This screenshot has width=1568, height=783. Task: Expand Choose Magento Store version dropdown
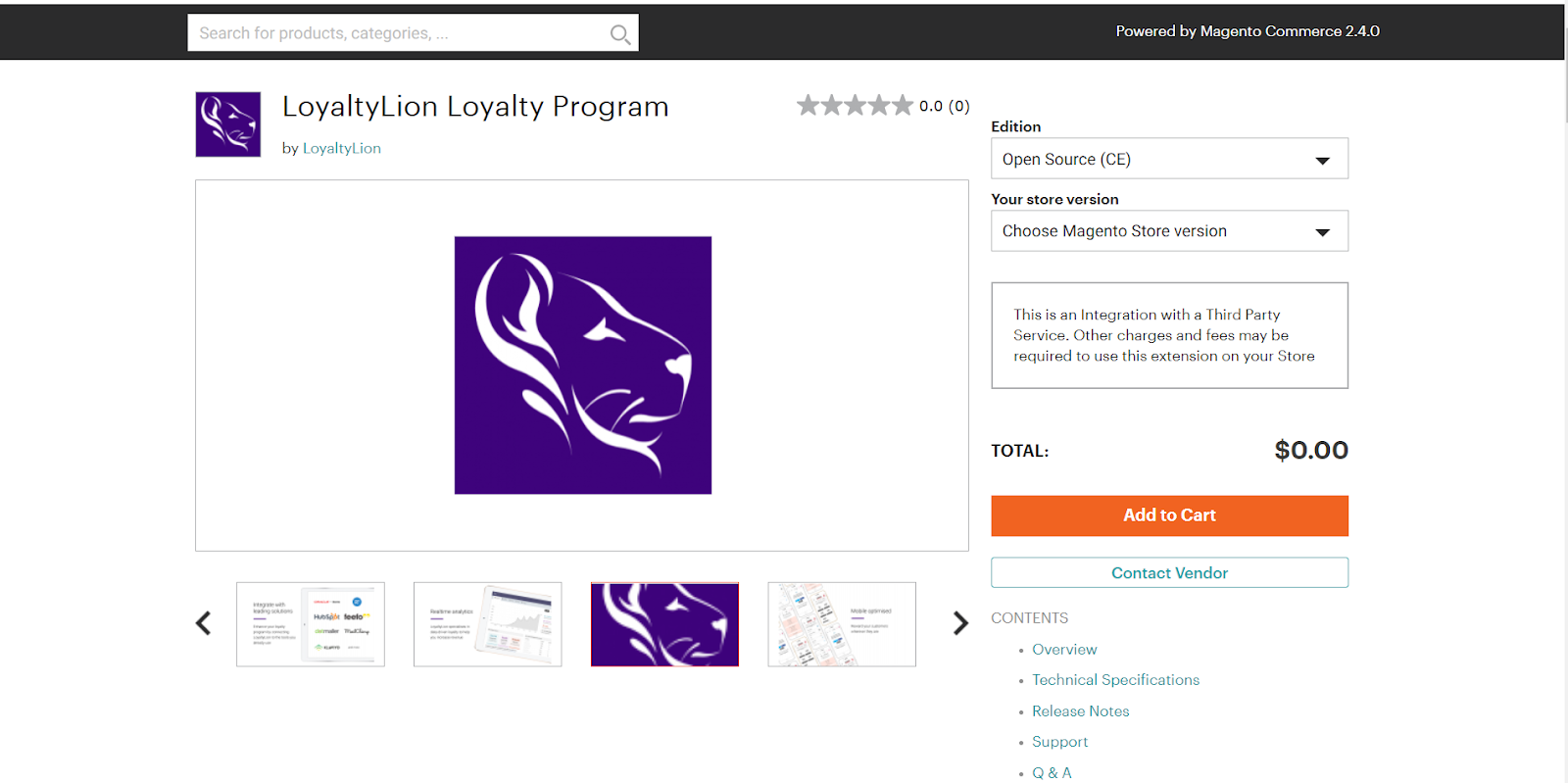pos(1169,231)
